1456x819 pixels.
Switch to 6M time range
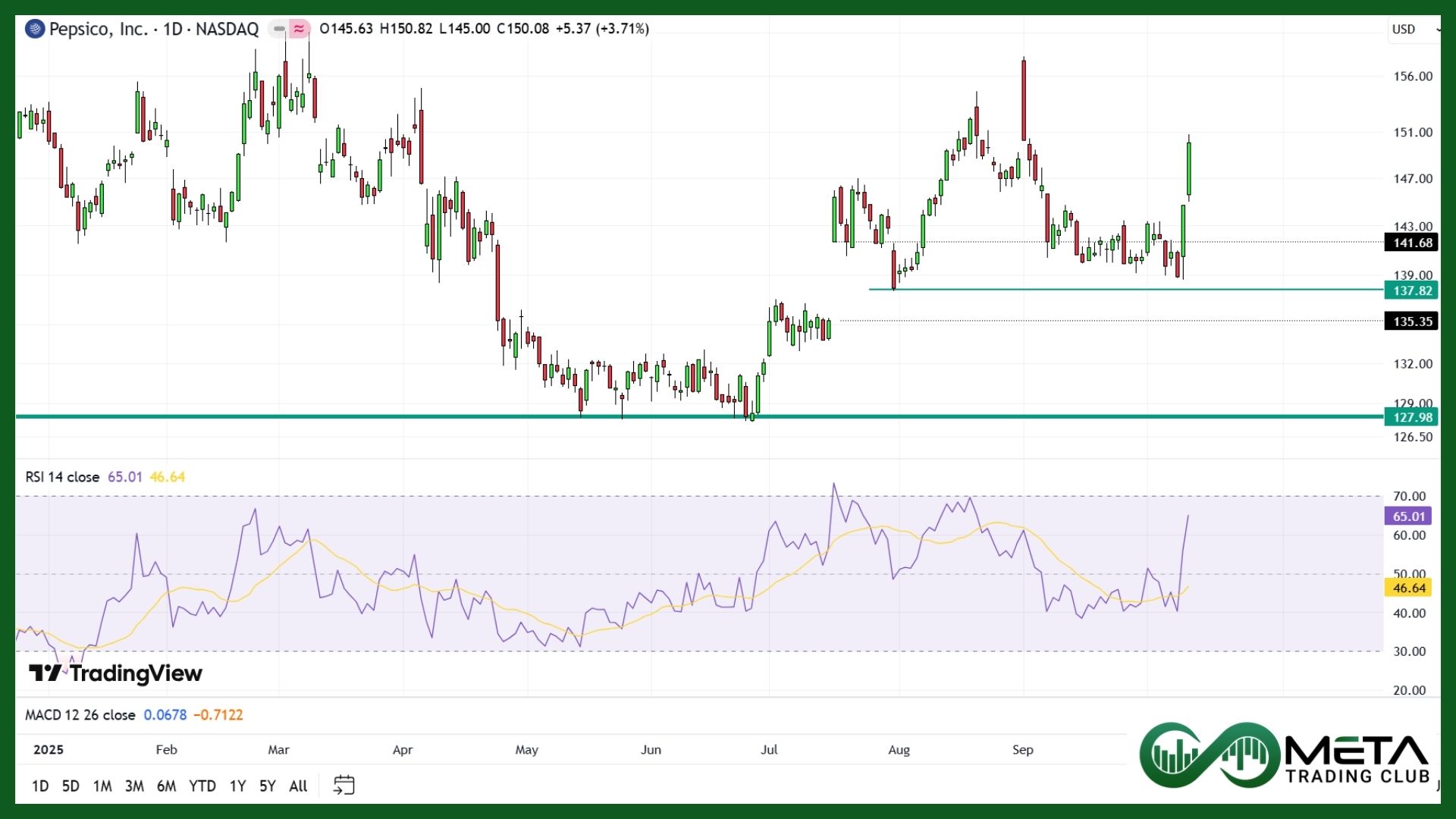tap(166, 786)
